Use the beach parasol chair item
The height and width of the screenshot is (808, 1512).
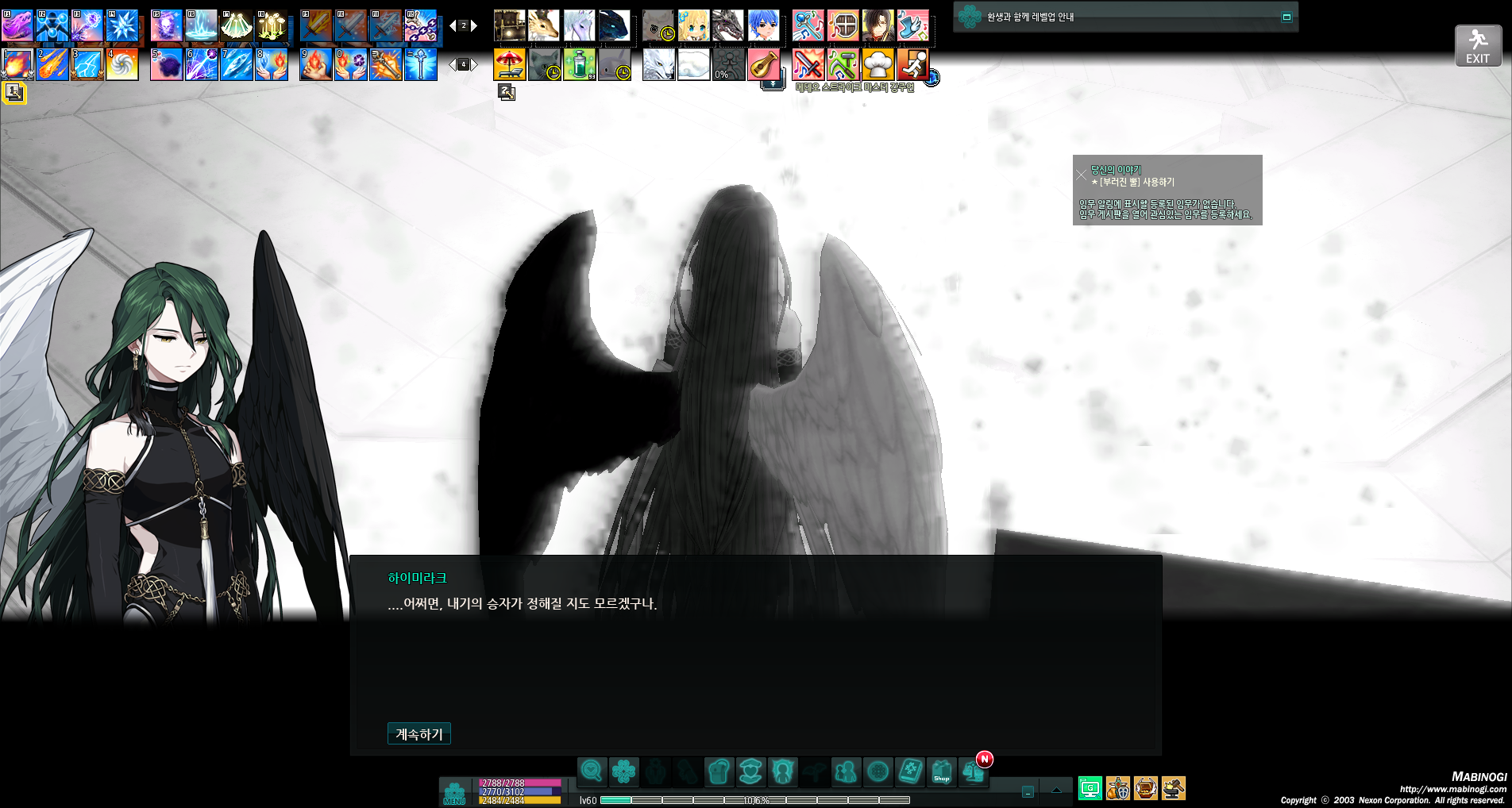(x=509, y=64)
